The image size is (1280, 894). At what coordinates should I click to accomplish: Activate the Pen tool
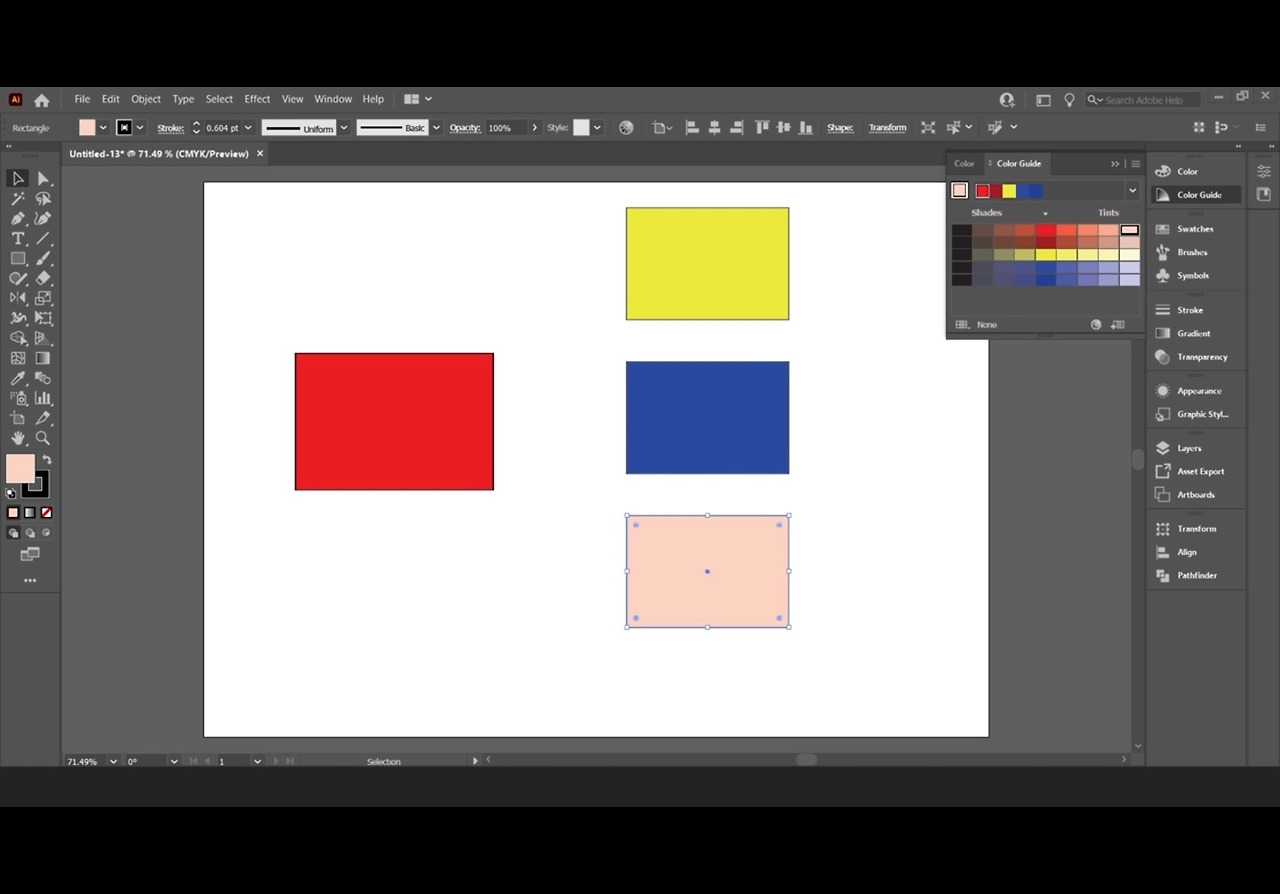(18, 219)
